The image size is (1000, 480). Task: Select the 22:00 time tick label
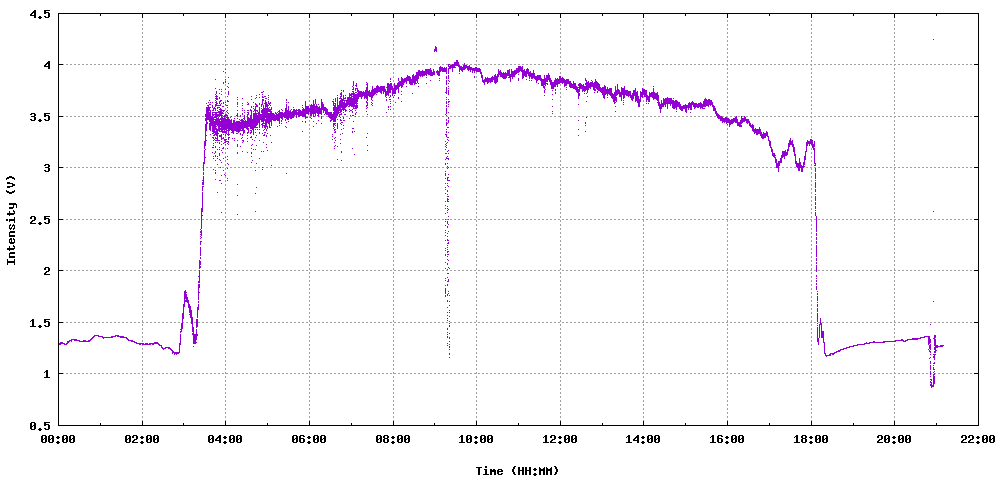pos(978,439)
